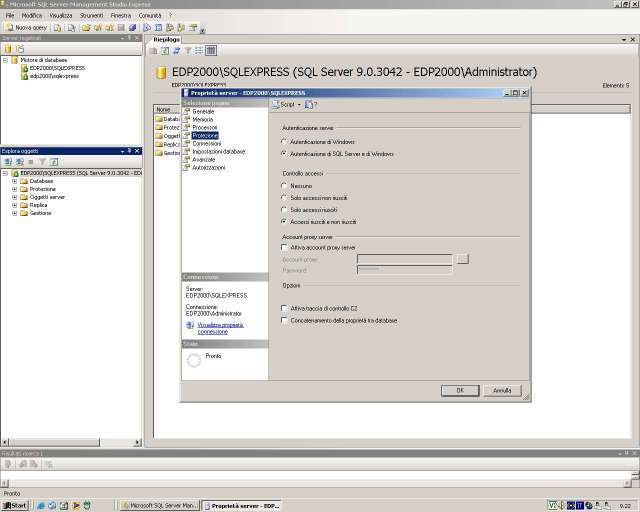640x512 pixels.
Task: Select Solo accessi riusciti option
Action: coord(284,210)
